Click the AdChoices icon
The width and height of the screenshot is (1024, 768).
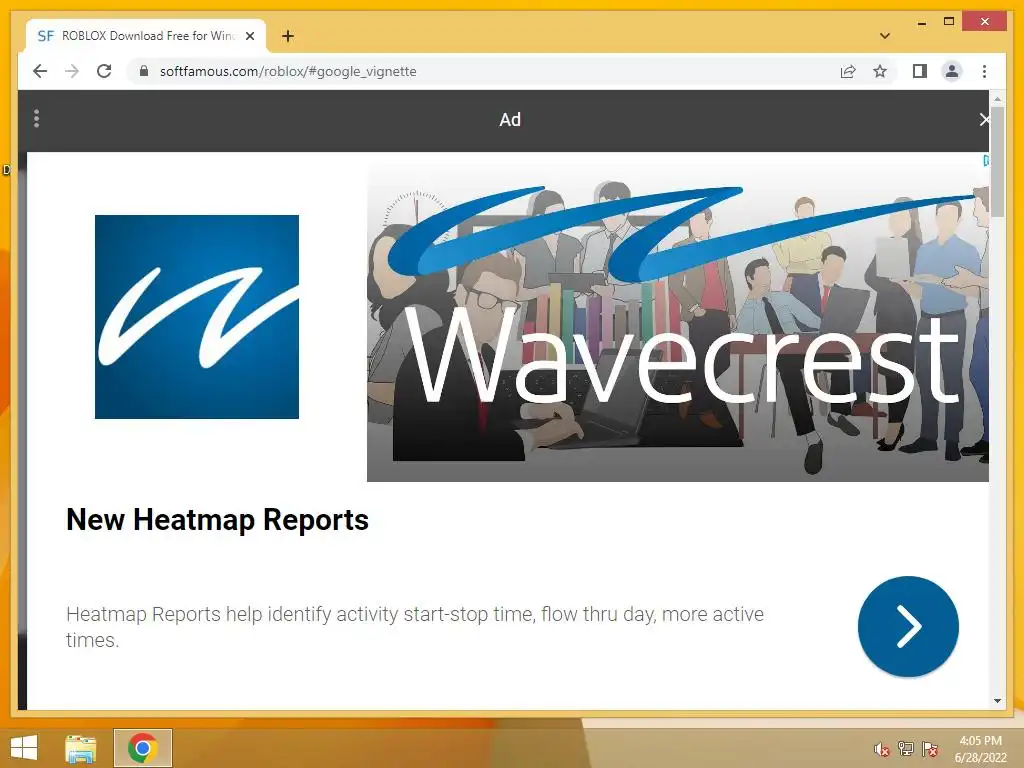pyautogui.click(x=985, y=161)
